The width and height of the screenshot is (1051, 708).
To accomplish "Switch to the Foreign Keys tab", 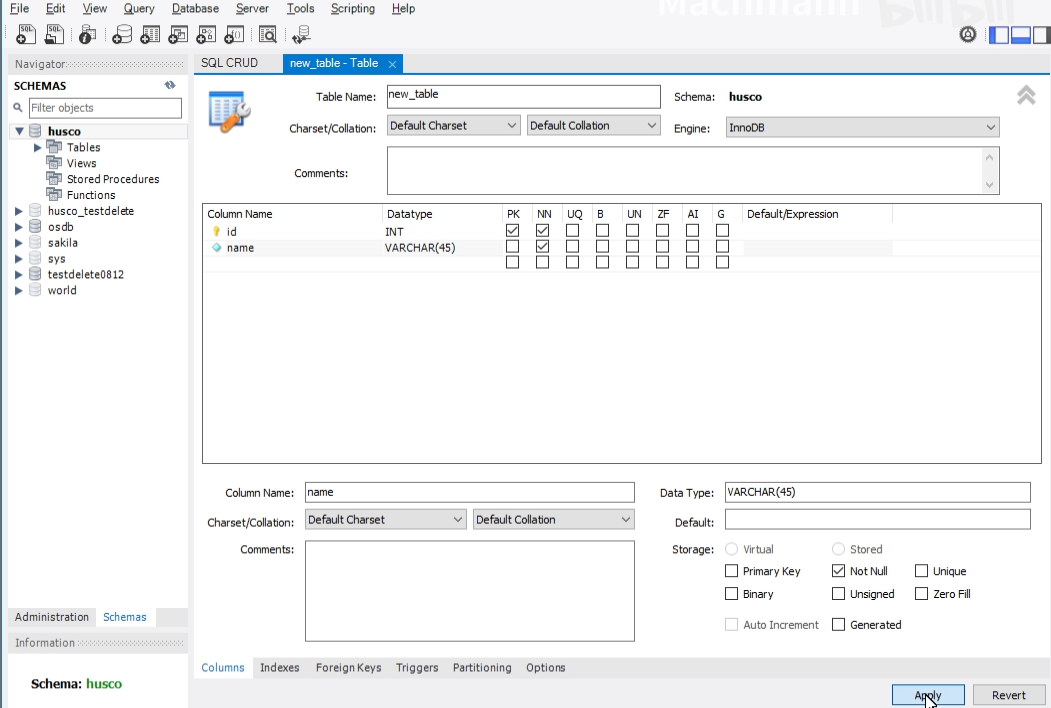I will (x=348, y=668).
